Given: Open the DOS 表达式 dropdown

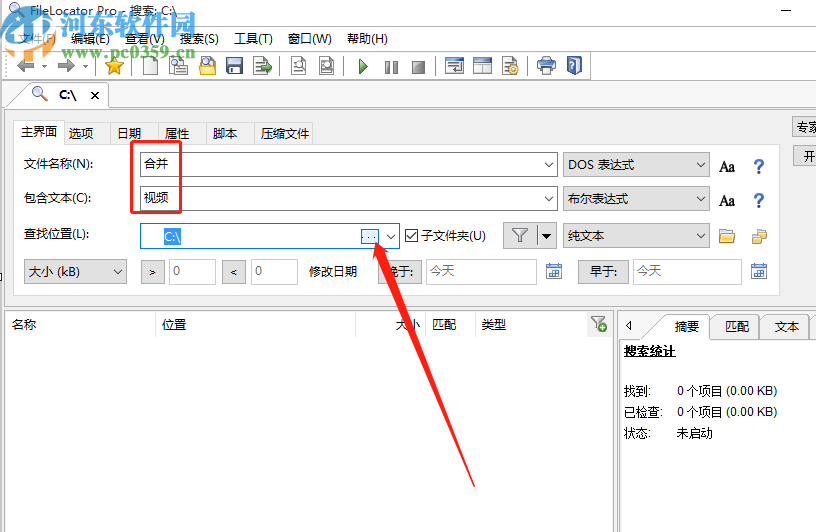Looking at the screenshot, I should [636, 164].
